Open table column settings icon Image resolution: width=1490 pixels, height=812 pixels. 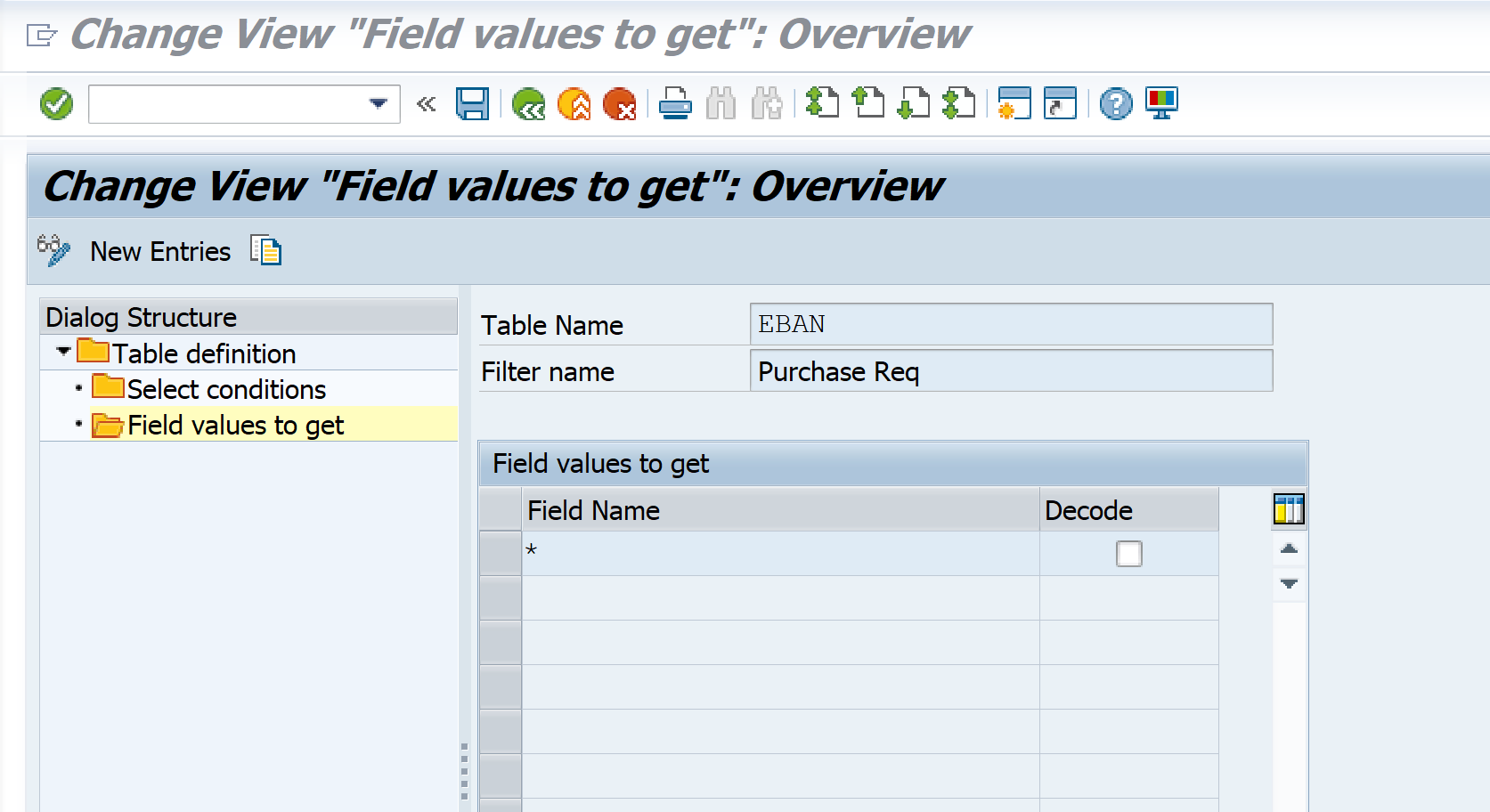click(1288, 509)
